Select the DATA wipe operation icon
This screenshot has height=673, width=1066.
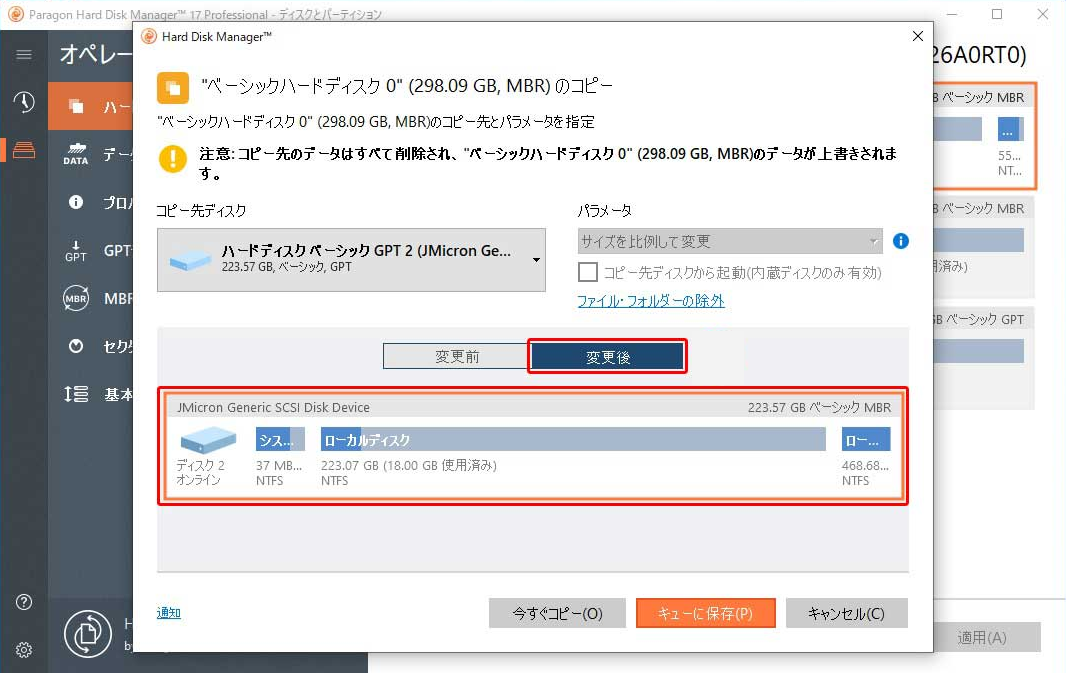[x=75, y=154]
